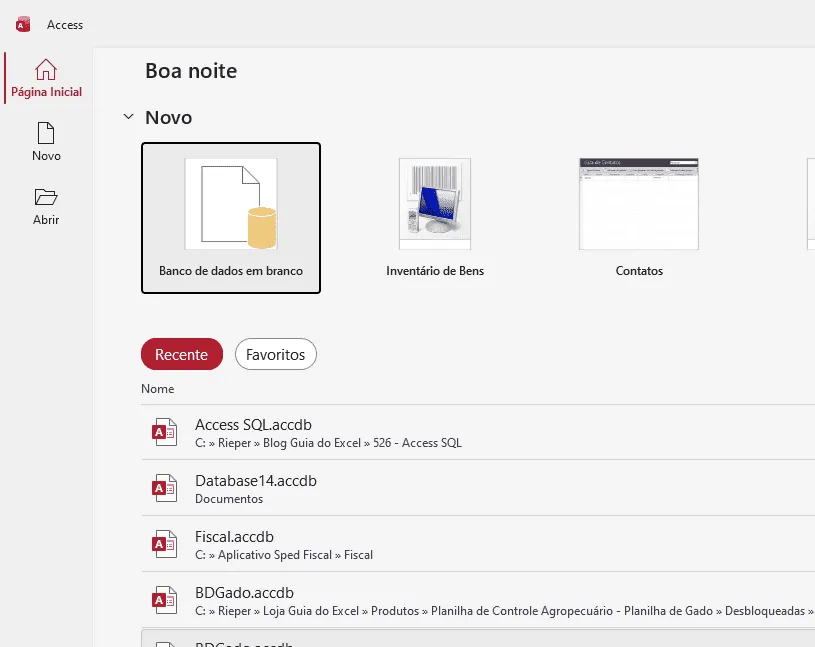Click the Database14.accdb file icon
815x647 pixels.
(x=164, y=488)
